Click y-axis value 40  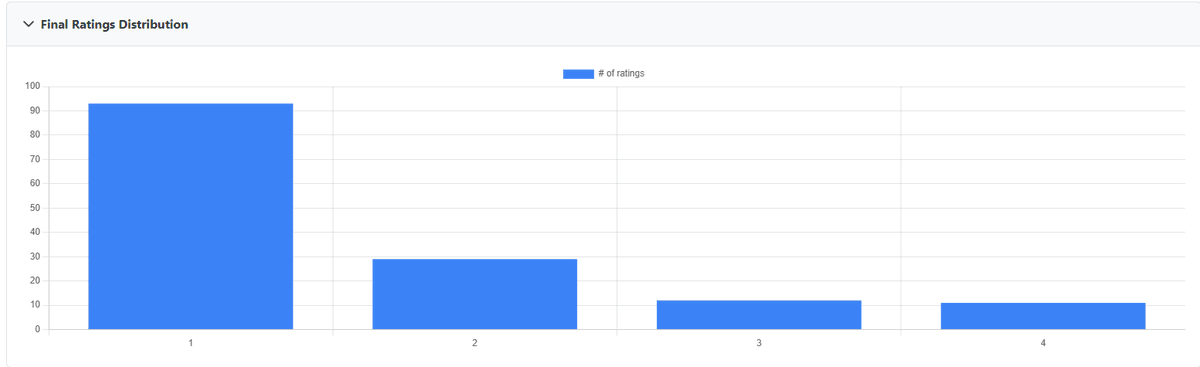pos(35,232)
